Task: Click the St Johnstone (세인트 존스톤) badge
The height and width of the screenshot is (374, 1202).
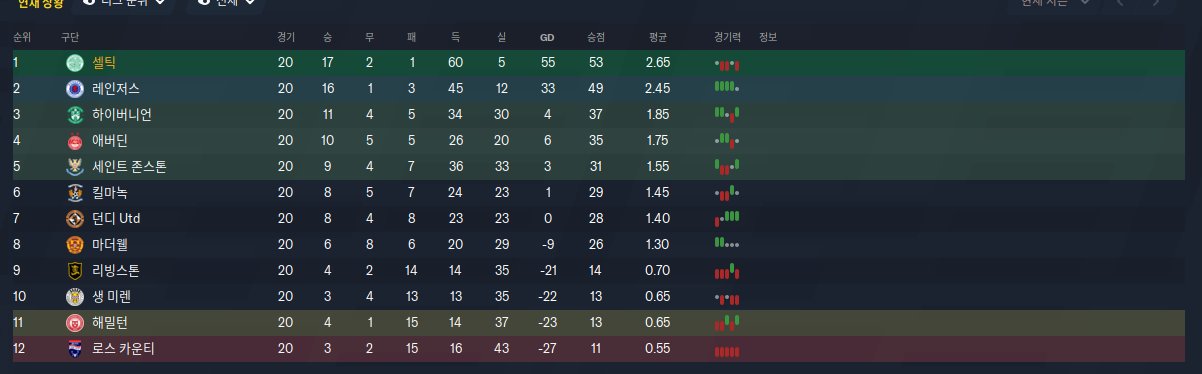Action: 74,166
